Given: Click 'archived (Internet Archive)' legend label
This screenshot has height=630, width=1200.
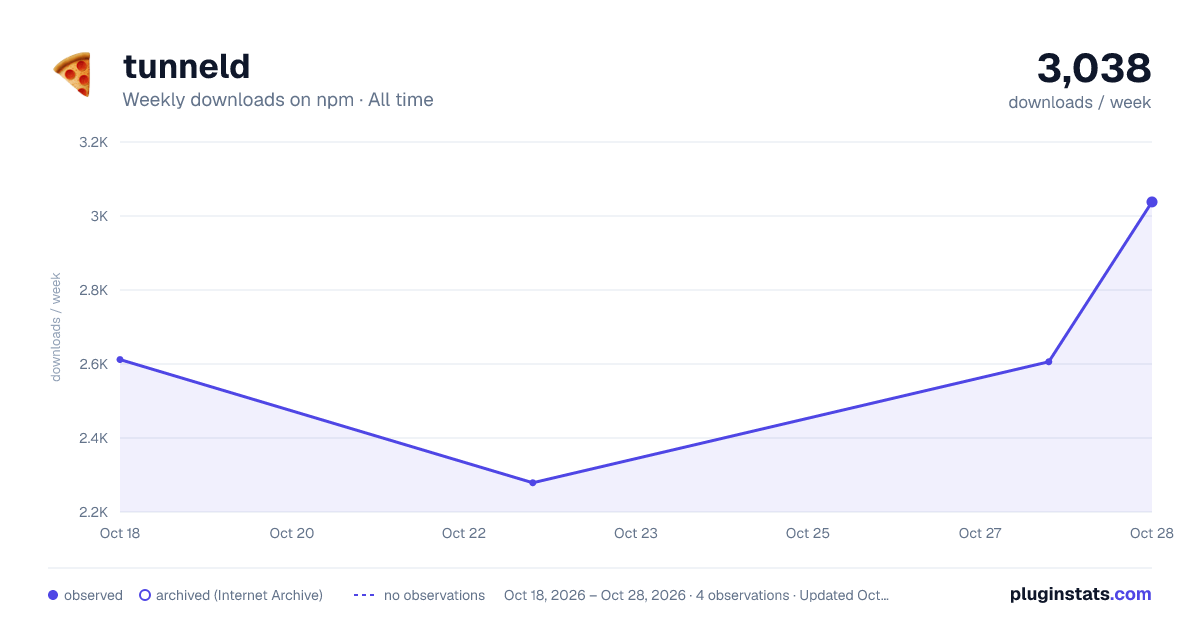Looking at the screenshot, I should [239, 595].
